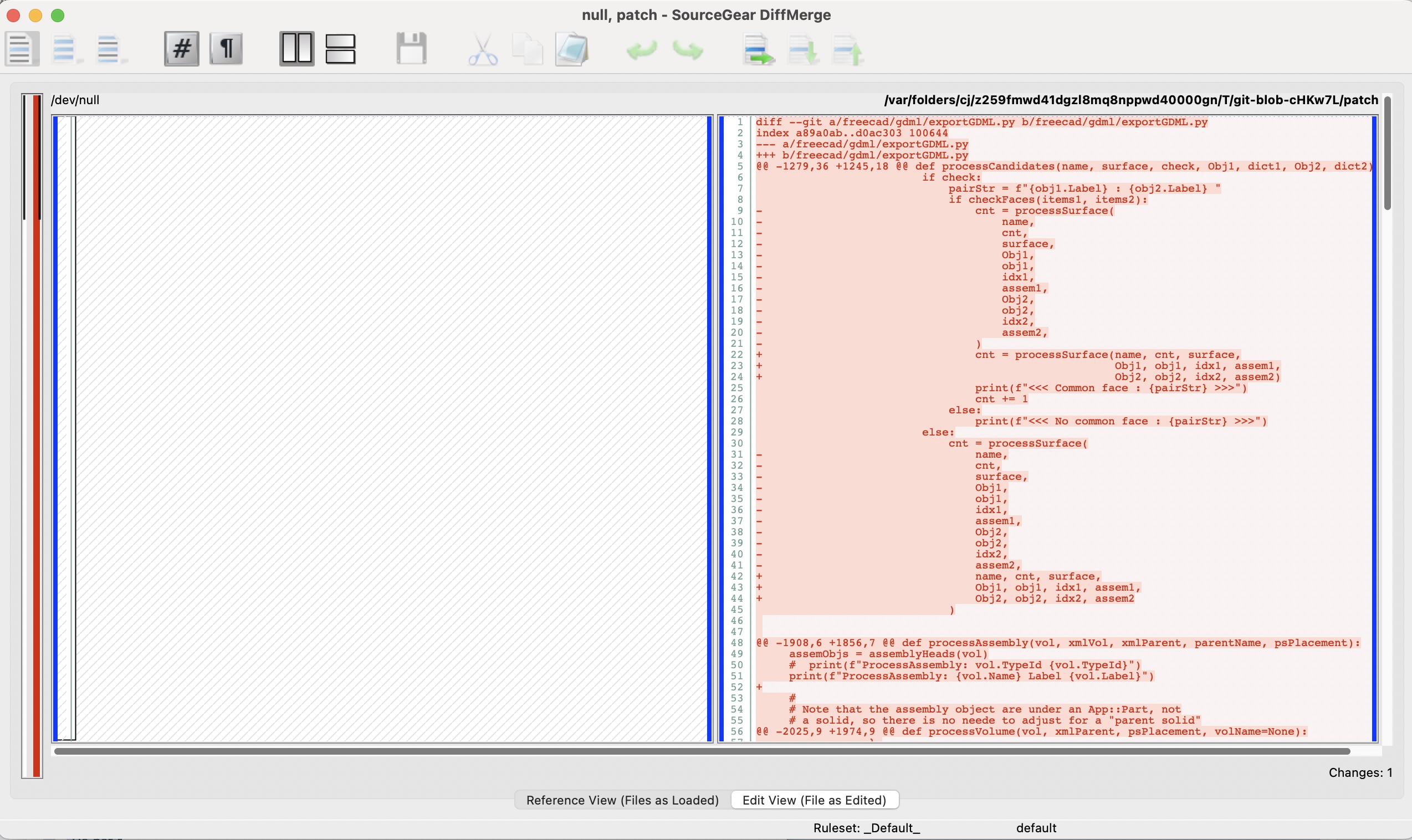Switch to side-by-side vertical split layout
The width and height of the screenshot is (1412, 840).
pyautogui.click(x=297, y=49)
